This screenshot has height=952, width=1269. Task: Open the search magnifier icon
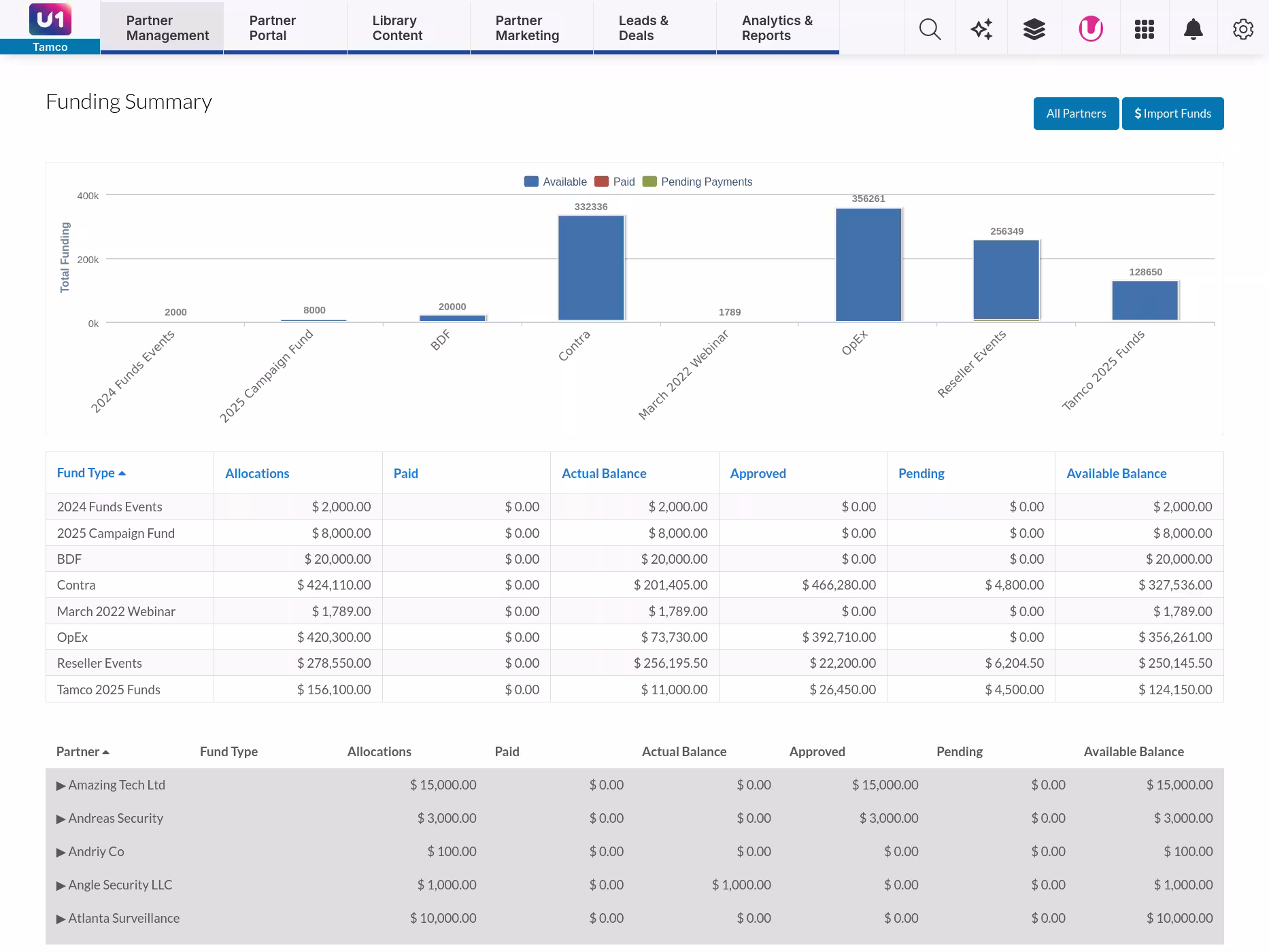click(x=930, y=29)
